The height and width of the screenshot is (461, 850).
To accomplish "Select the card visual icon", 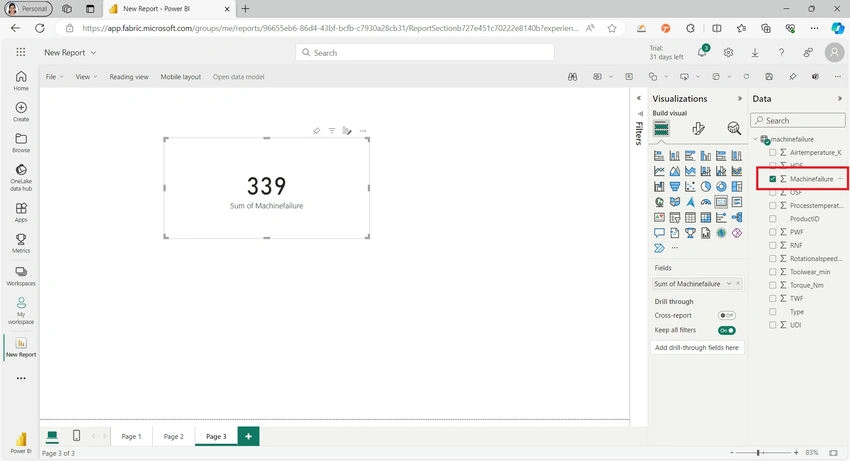I will click(721, 202).
